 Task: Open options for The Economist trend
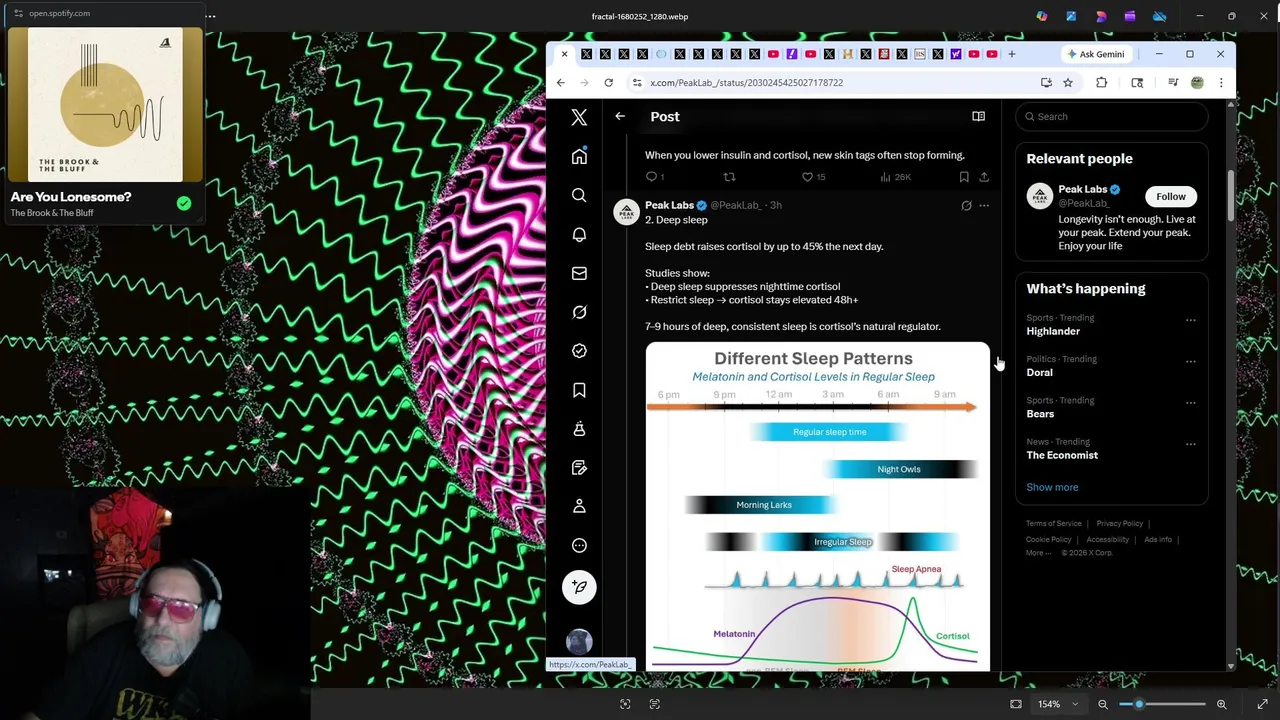point(1190,444)
